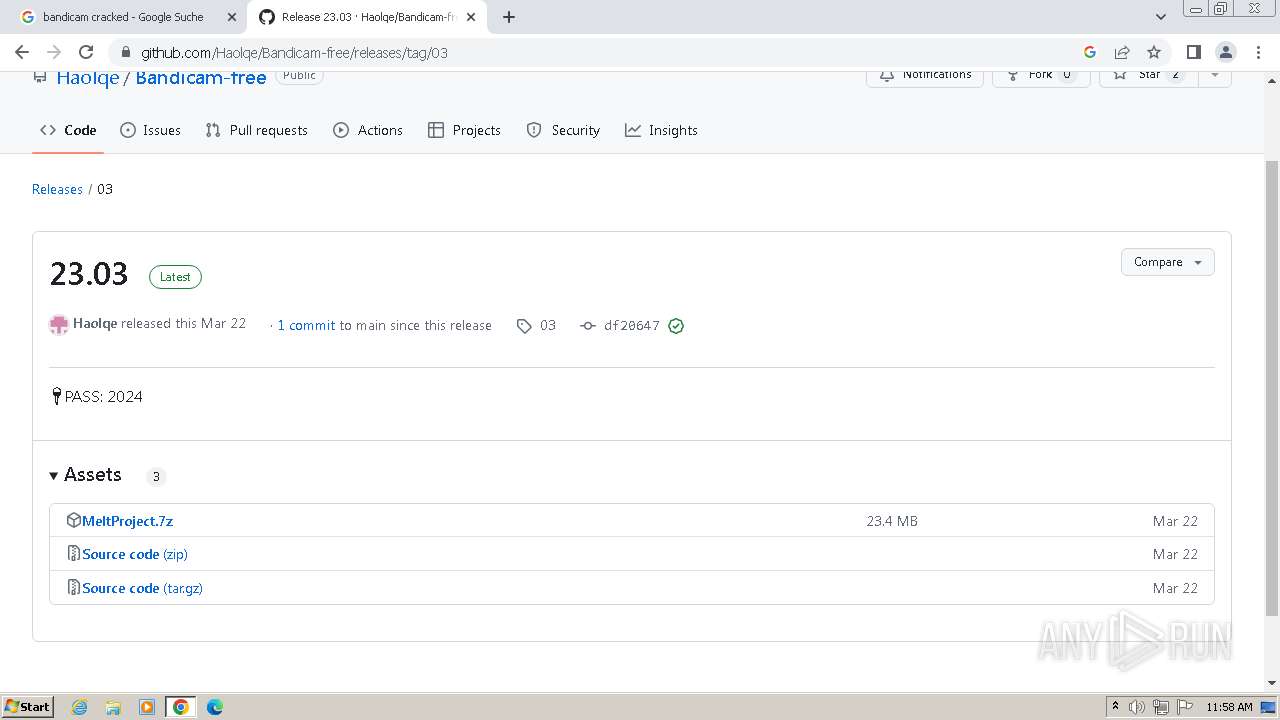Open Chrome three-dot menu
Viewport: 1280px width, 720px height.
click(1257, 52)
